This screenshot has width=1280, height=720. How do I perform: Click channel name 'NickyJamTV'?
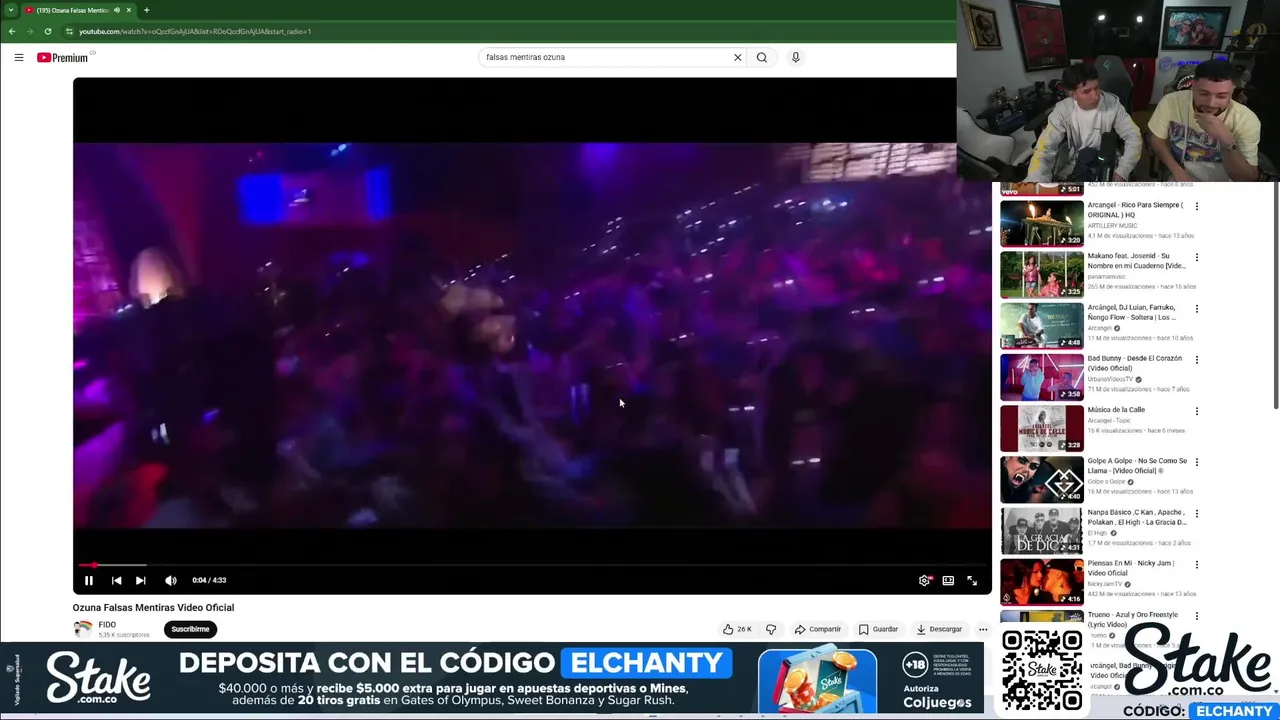[x=1105, y=584]
